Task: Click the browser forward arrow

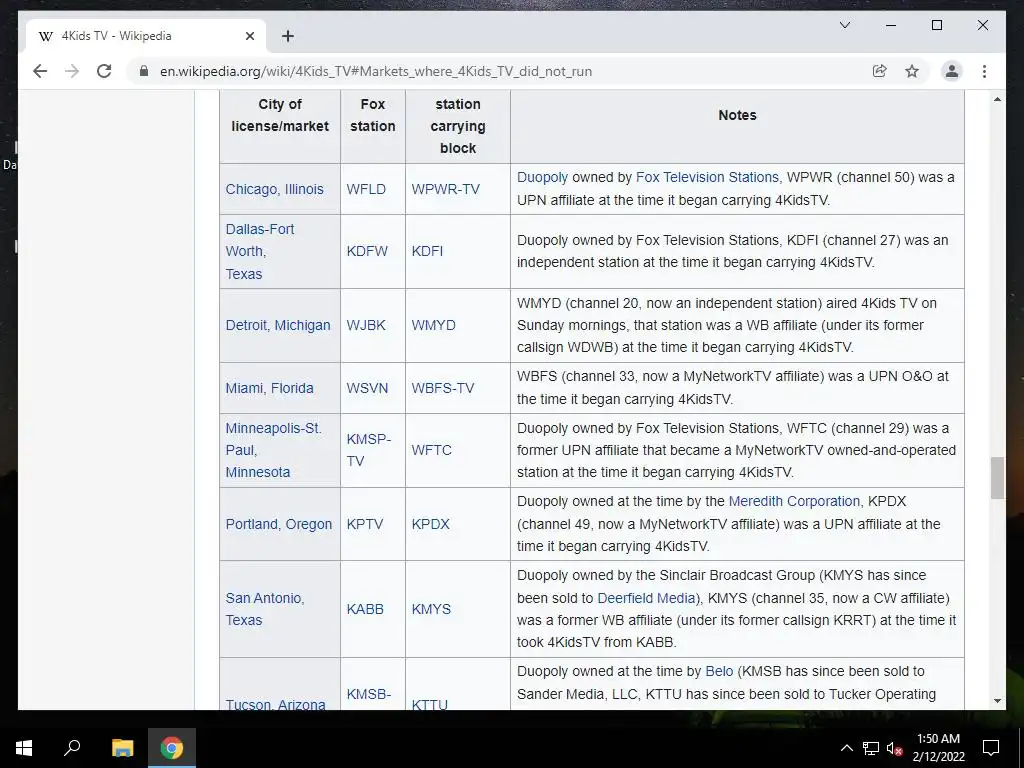Action: [72, 71]
